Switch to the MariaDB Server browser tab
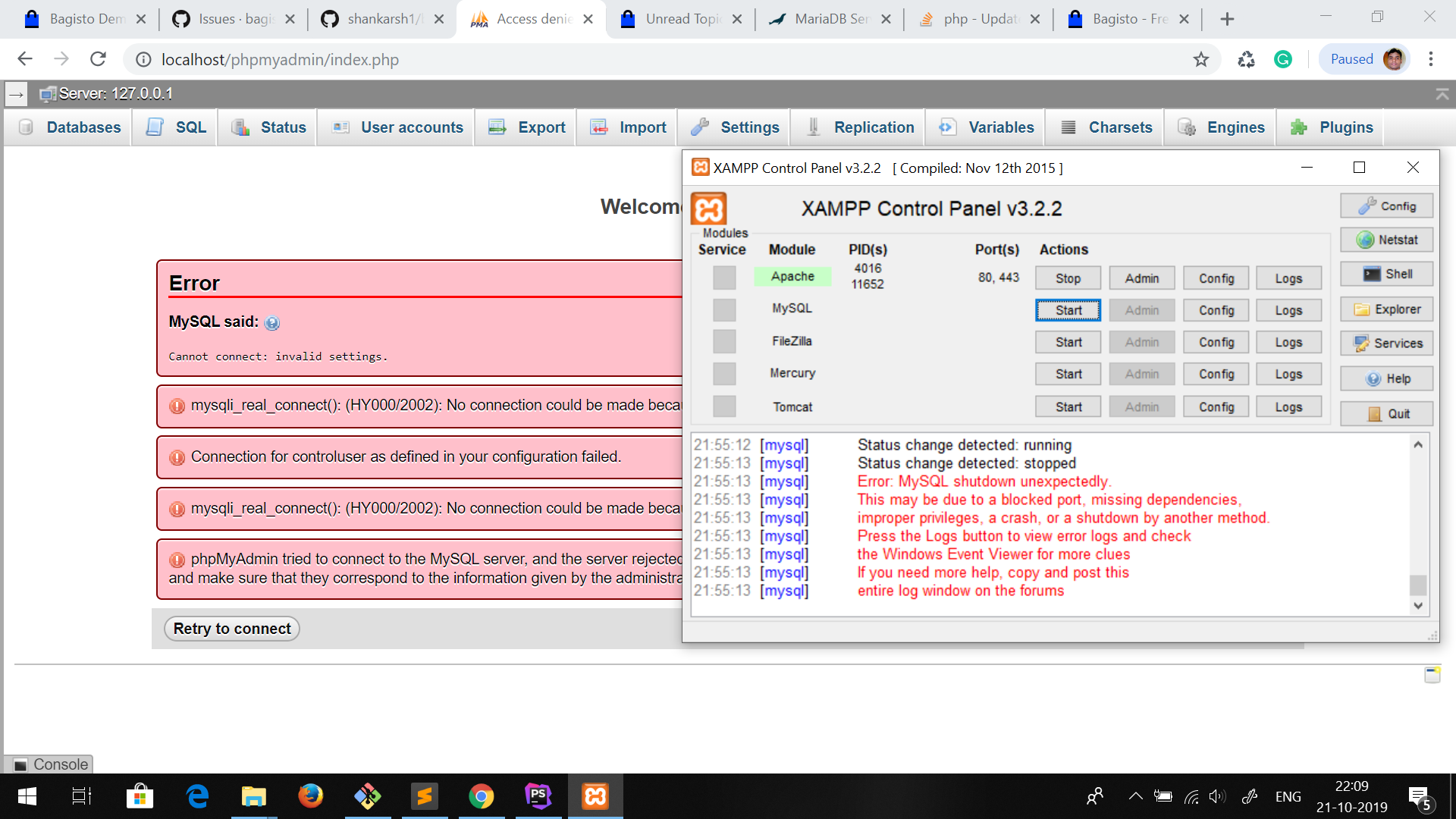This screenshot has height=819, width=1456. (x=830, y=19)
